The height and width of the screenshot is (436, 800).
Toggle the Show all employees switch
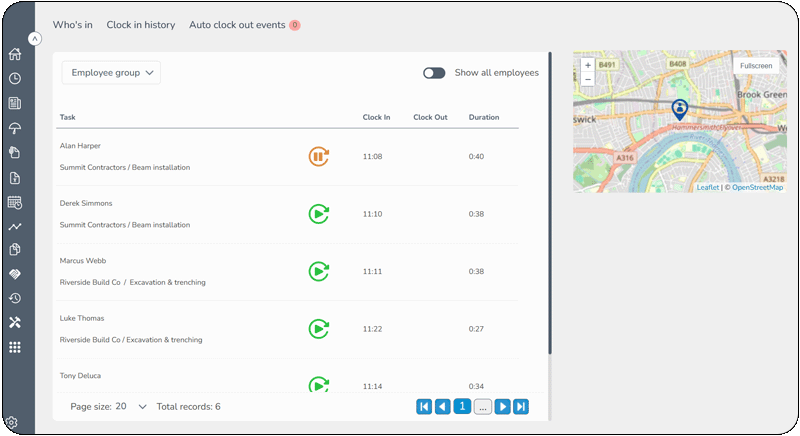(x=434, y=73)
